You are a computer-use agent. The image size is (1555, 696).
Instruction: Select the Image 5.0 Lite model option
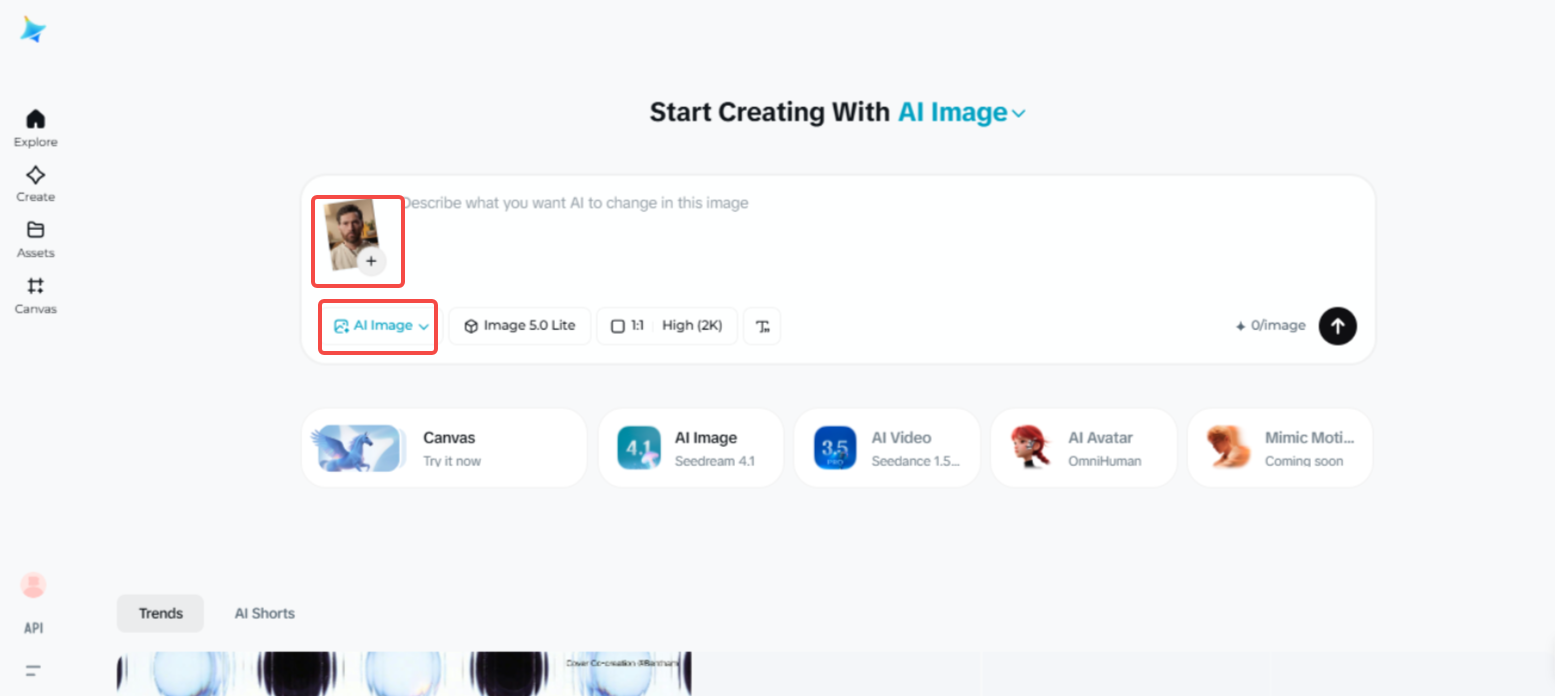click(x=519, y=325)
